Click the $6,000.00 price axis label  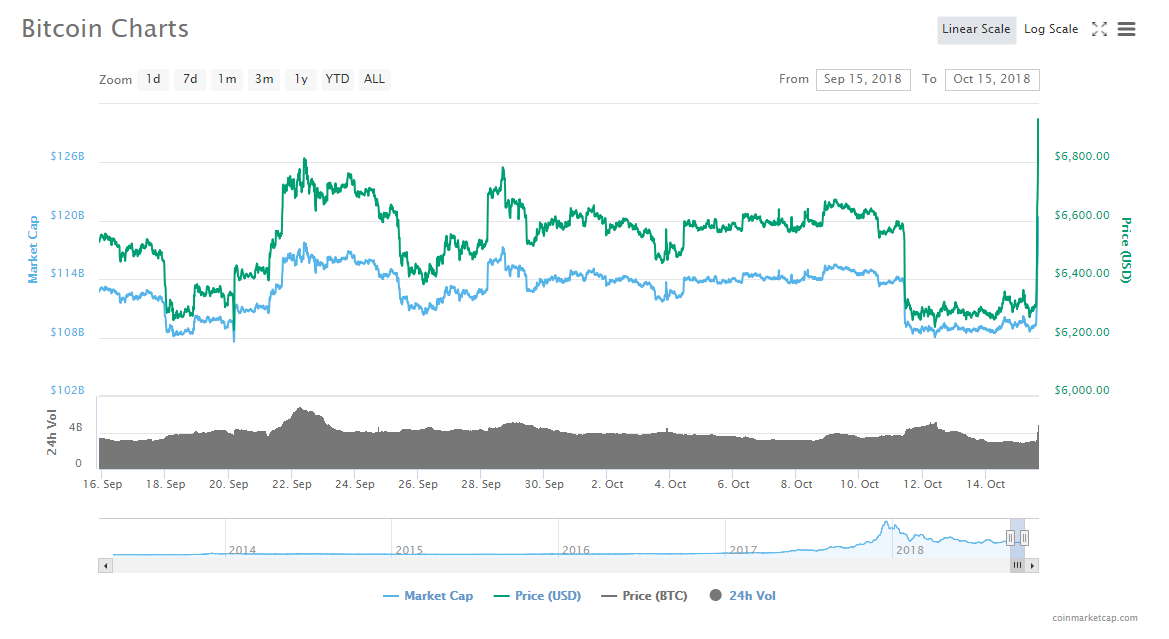coord(1082,390)
